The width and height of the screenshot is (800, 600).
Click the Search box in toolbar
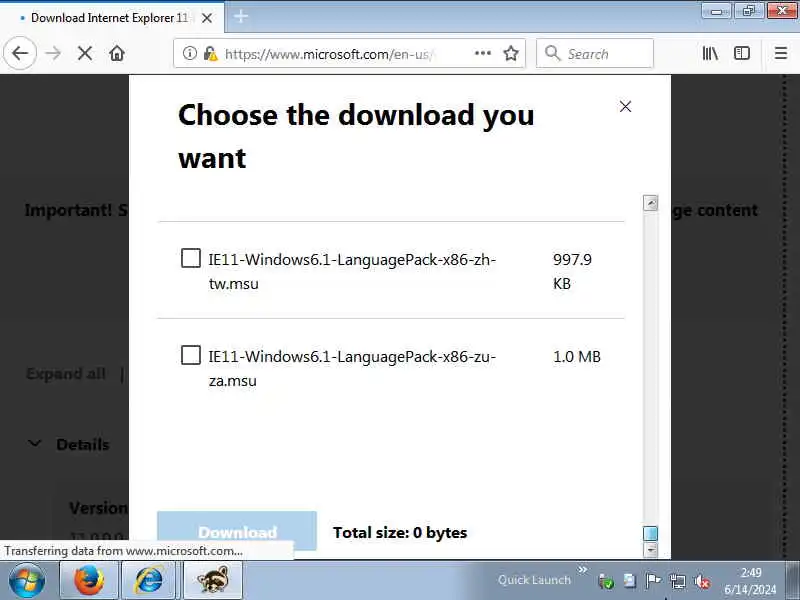pos(595,53)
